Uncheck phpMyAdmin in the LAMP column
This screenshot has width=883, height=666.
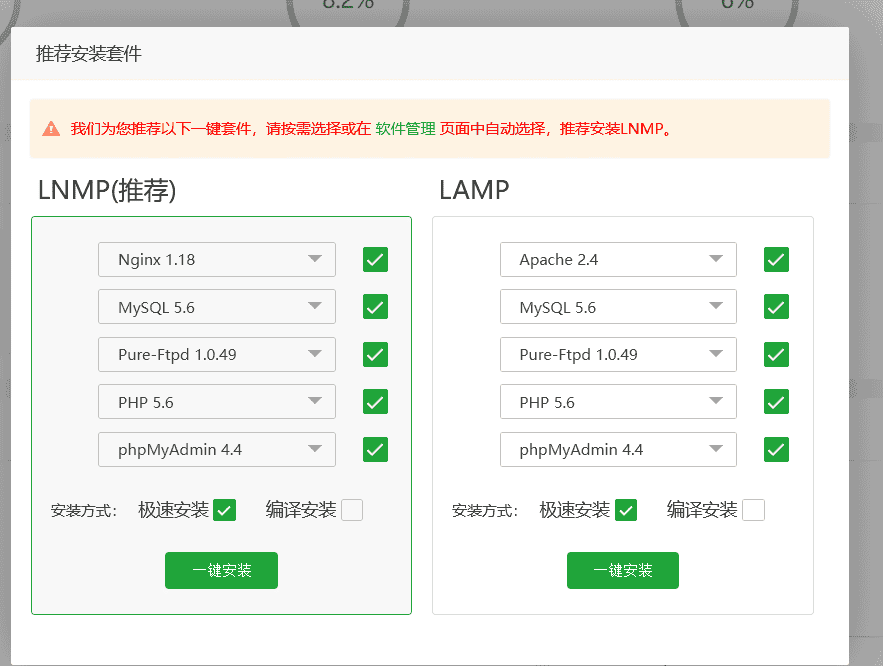point(775,449)
